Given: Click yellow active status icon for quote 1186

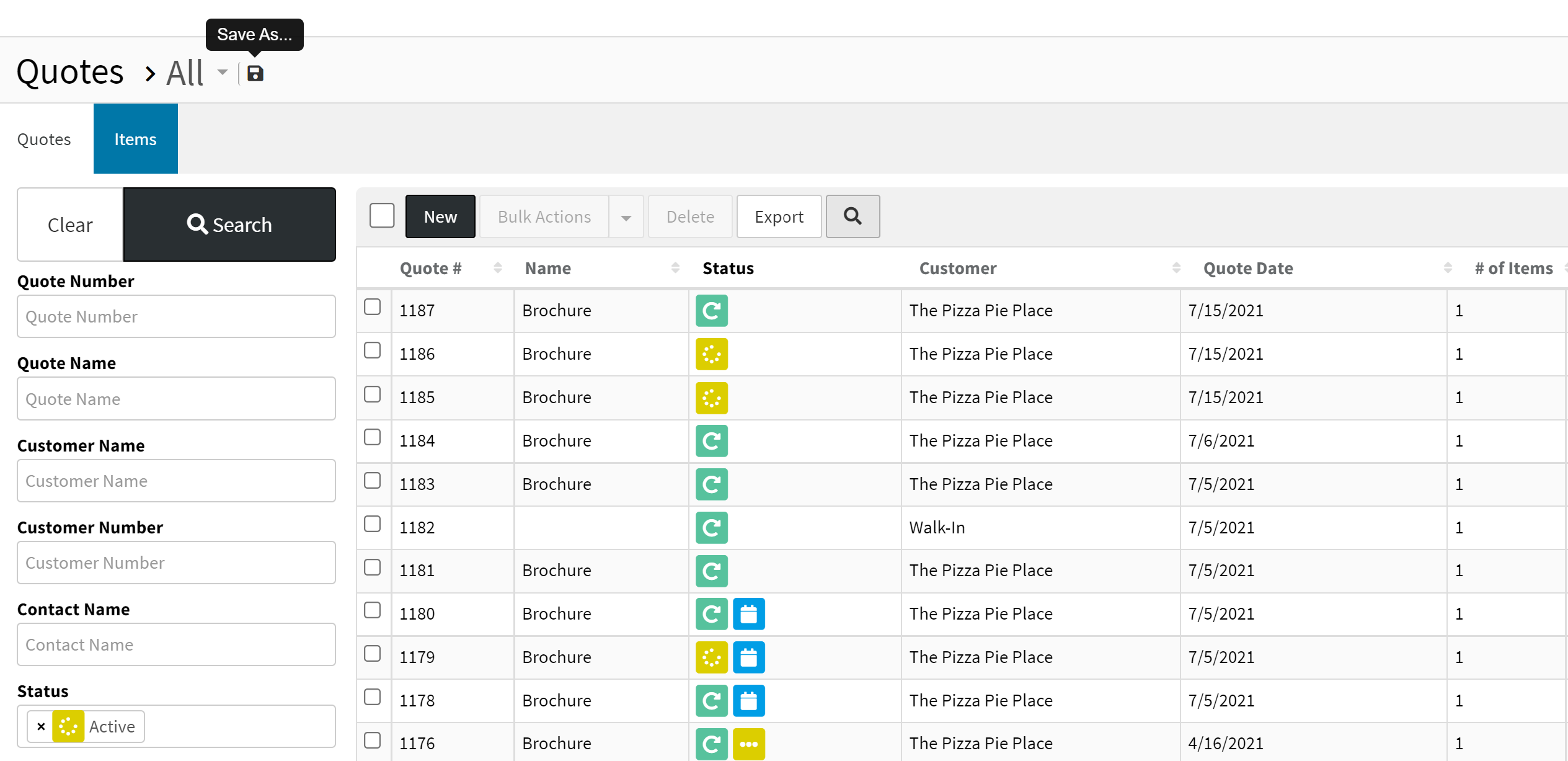Looking at the screenshot, I should tap(711, 354).
